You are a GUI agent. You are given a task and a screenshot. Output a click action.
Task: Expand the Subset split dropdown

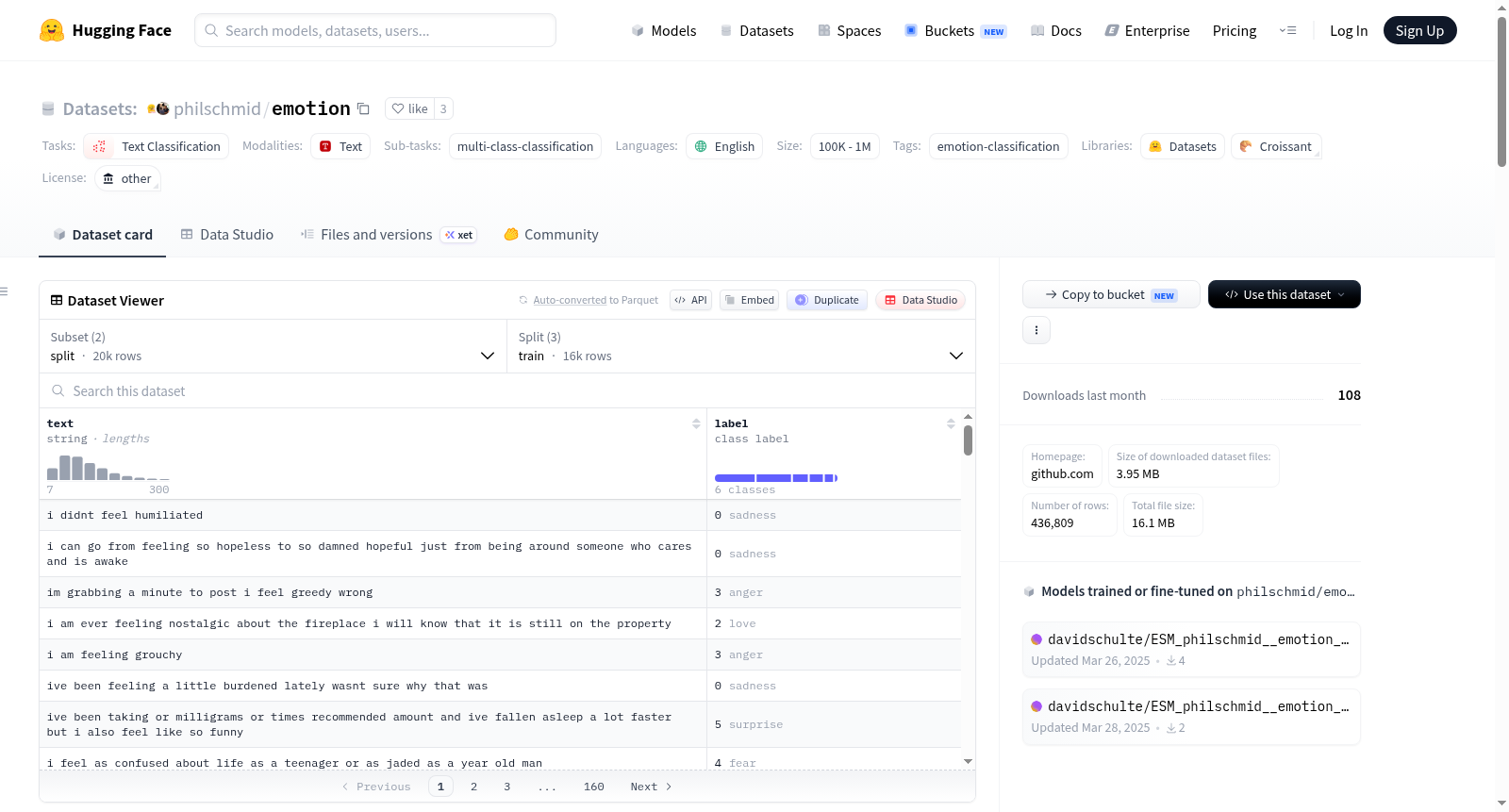tap(273, 346)
